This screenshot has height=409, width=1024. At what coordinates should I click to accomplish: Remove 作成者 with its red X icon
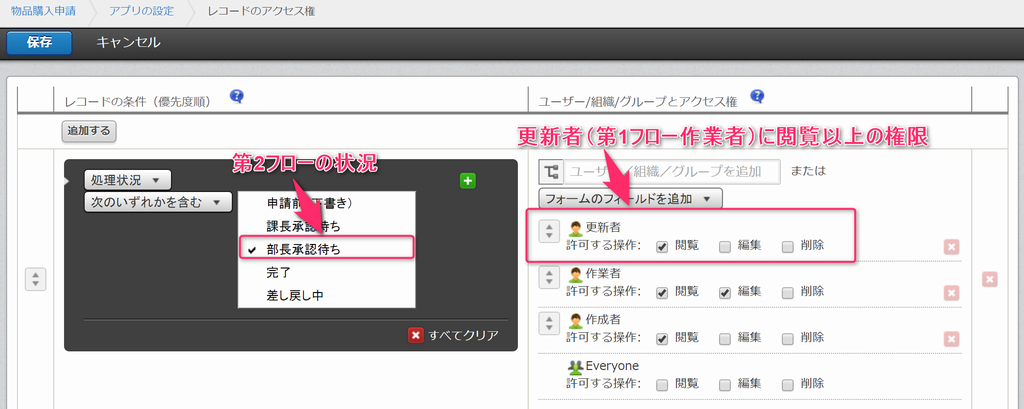click(x=952, y=338)
